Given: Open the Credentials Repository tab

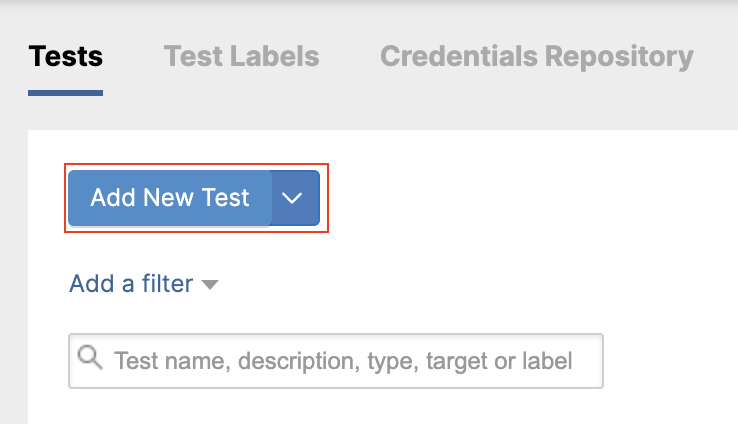Looking at the screenshot, I should coord(536,56).
